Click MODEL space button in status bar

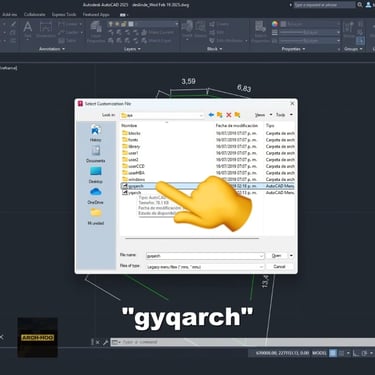(x=319, y=353)
